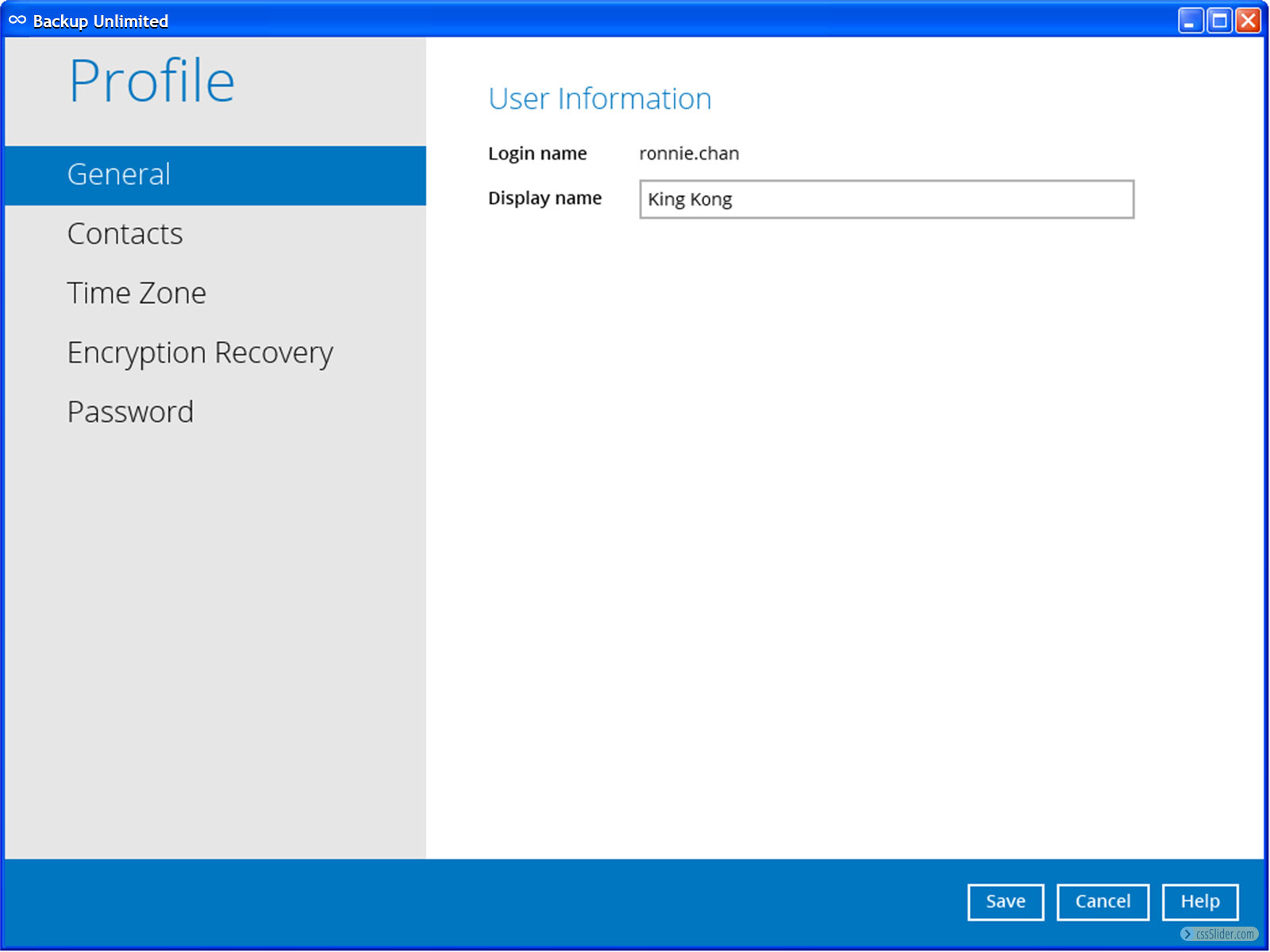Switch to the Time Zone section
The height and width of the screenshot is (952, 1270).
coord(137,294)
